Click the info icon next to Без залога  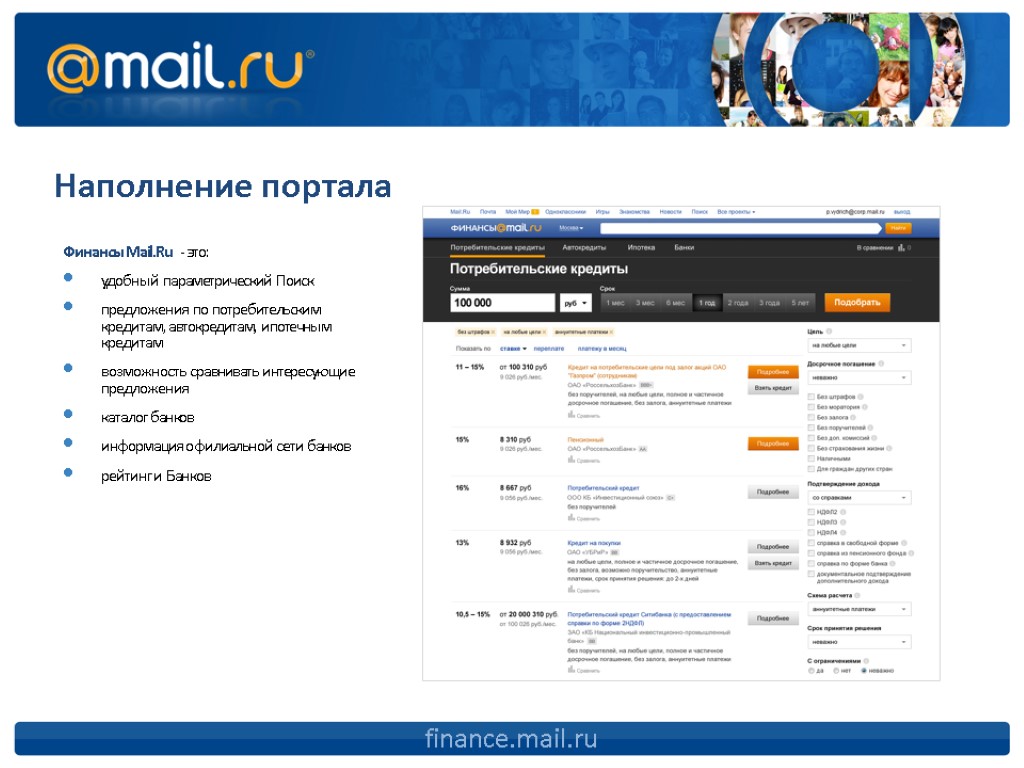pos(853,417)
